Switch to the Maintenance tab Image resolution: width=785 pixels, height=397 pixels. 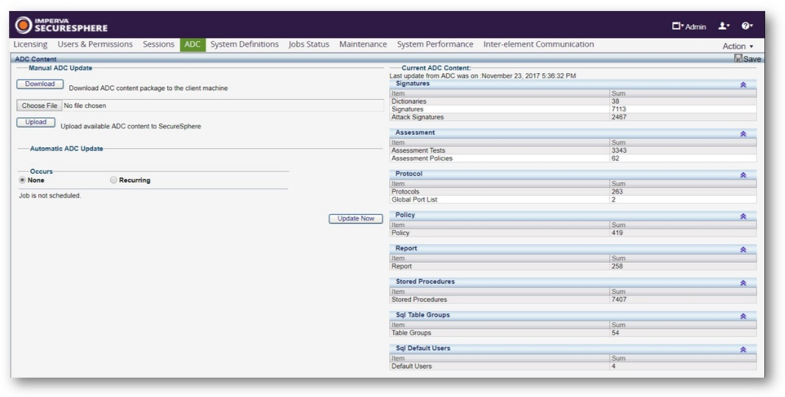point(363,44)
